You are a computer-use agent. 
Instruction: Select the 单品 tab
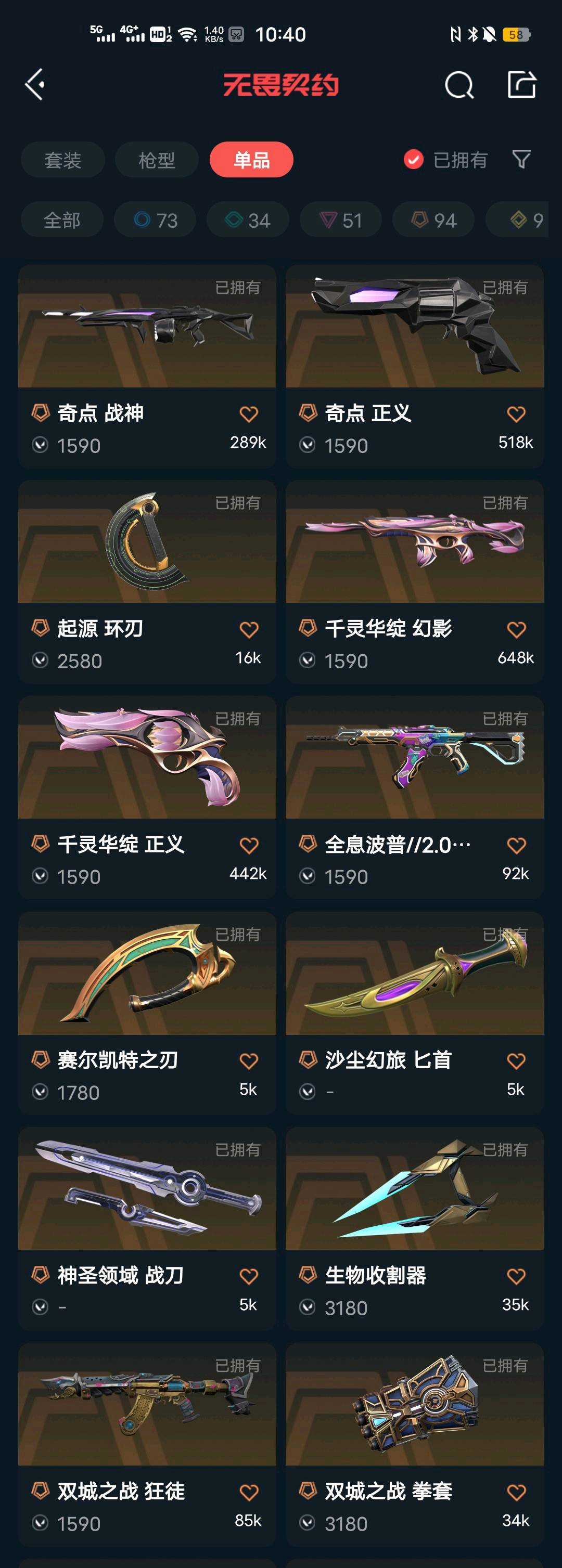[251, 160]
